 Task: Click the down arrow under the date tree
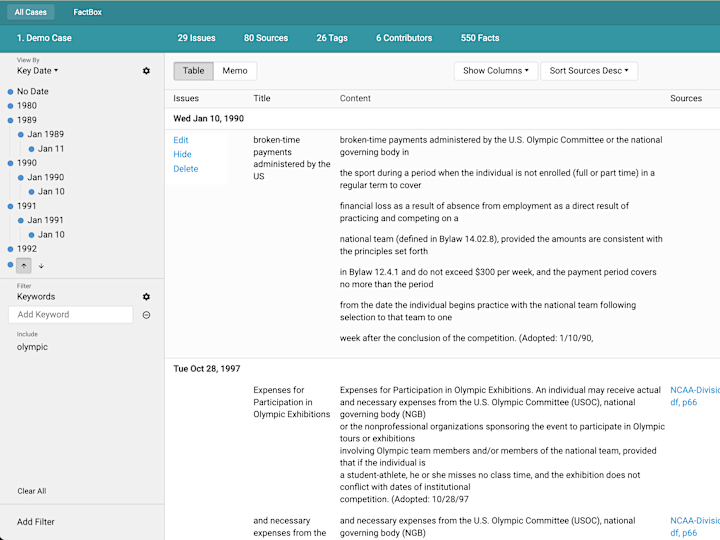click(41, 266)
